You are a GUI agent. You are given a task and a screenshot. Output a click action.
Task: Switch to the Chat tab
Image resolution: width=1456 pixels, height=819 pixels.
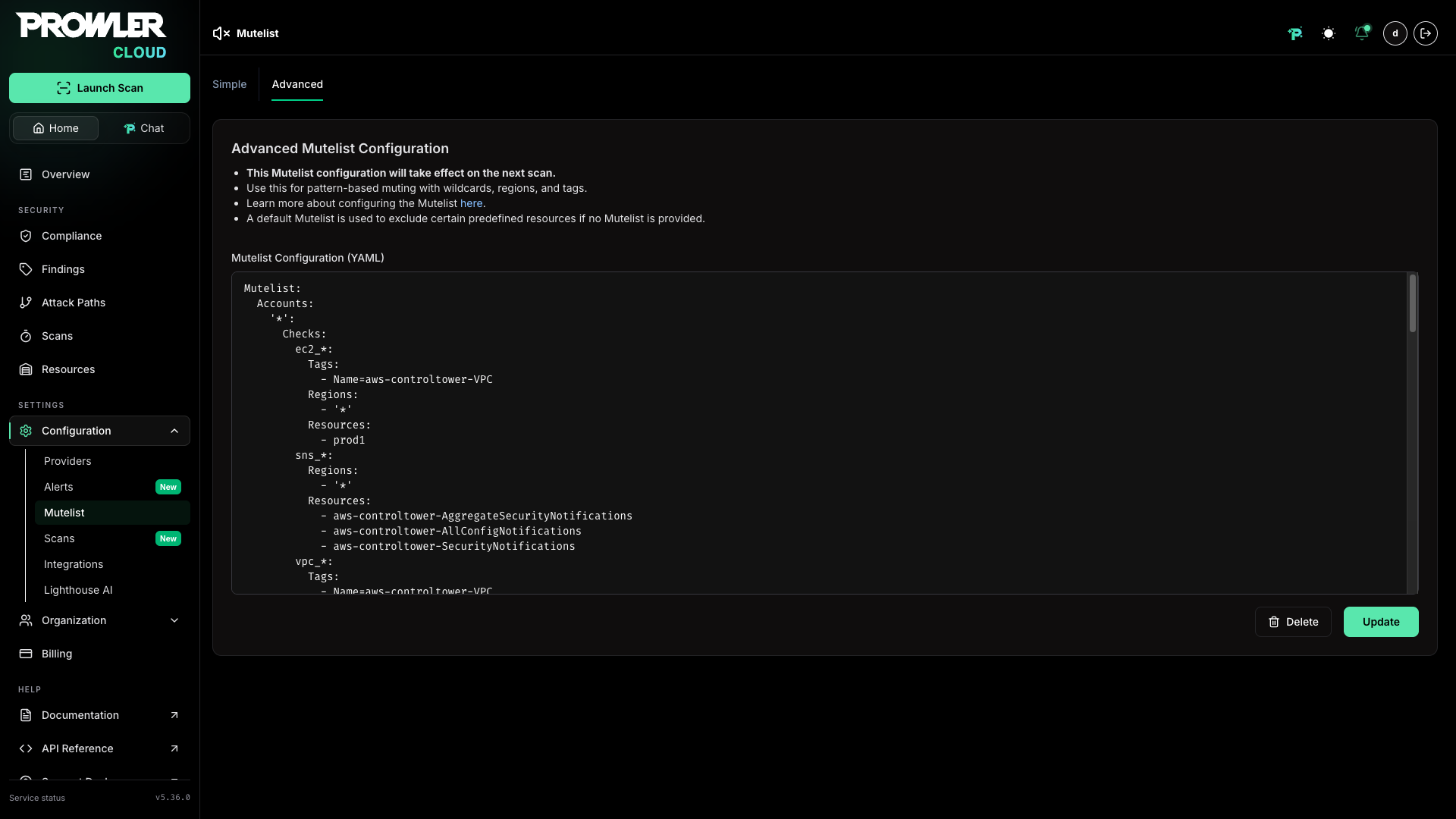(x=143, y=128)
